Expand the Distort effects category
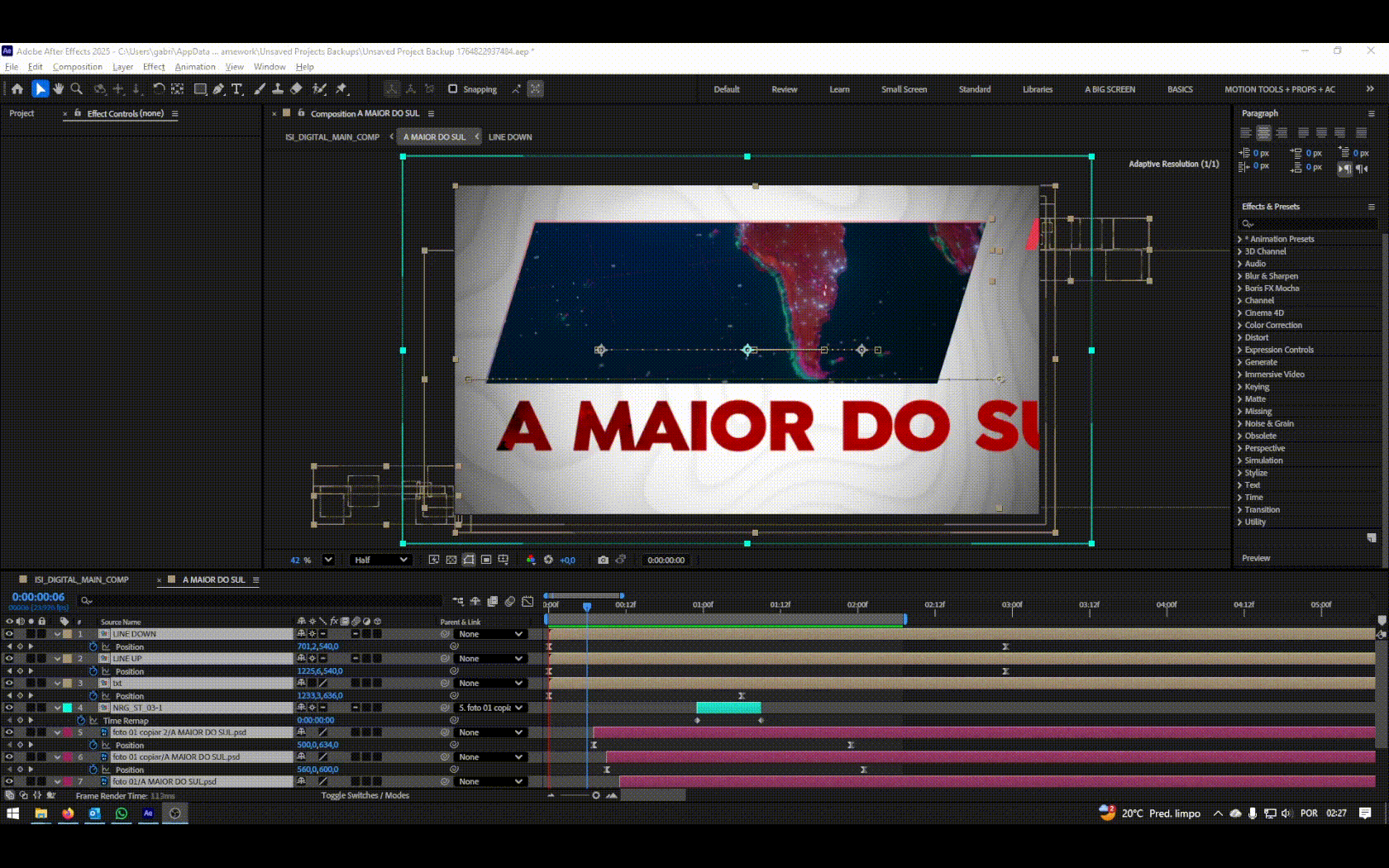1389x868 pixels. pos(1240,337)
